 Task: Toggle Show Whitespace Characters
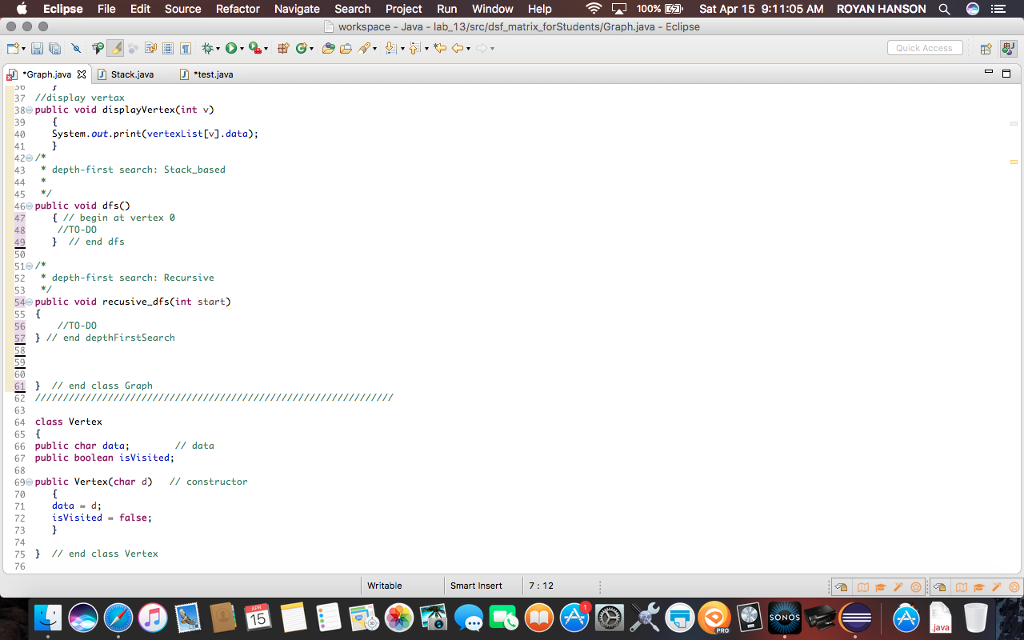(x=185, y=47)
